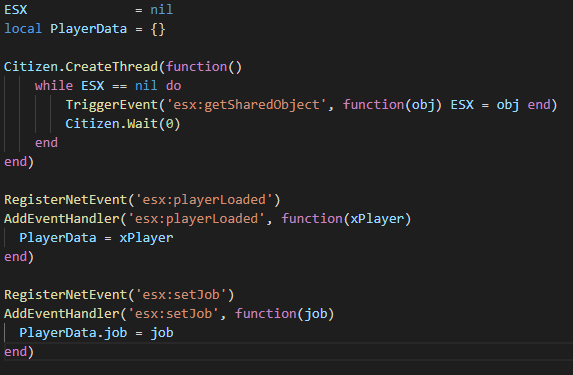Click 'xPlayer' in 'PlayerData = xPlayer'

[146, 238]
